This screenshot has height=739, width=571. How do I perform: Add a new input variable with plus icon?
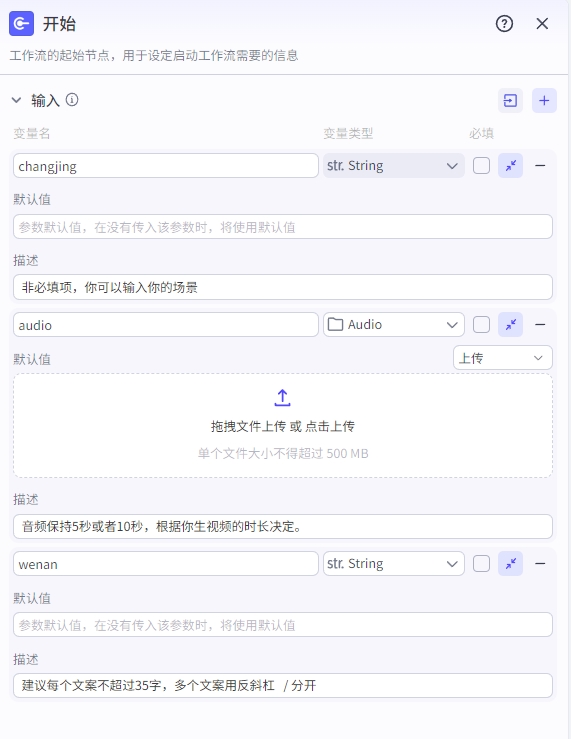[x=544, y=100]
